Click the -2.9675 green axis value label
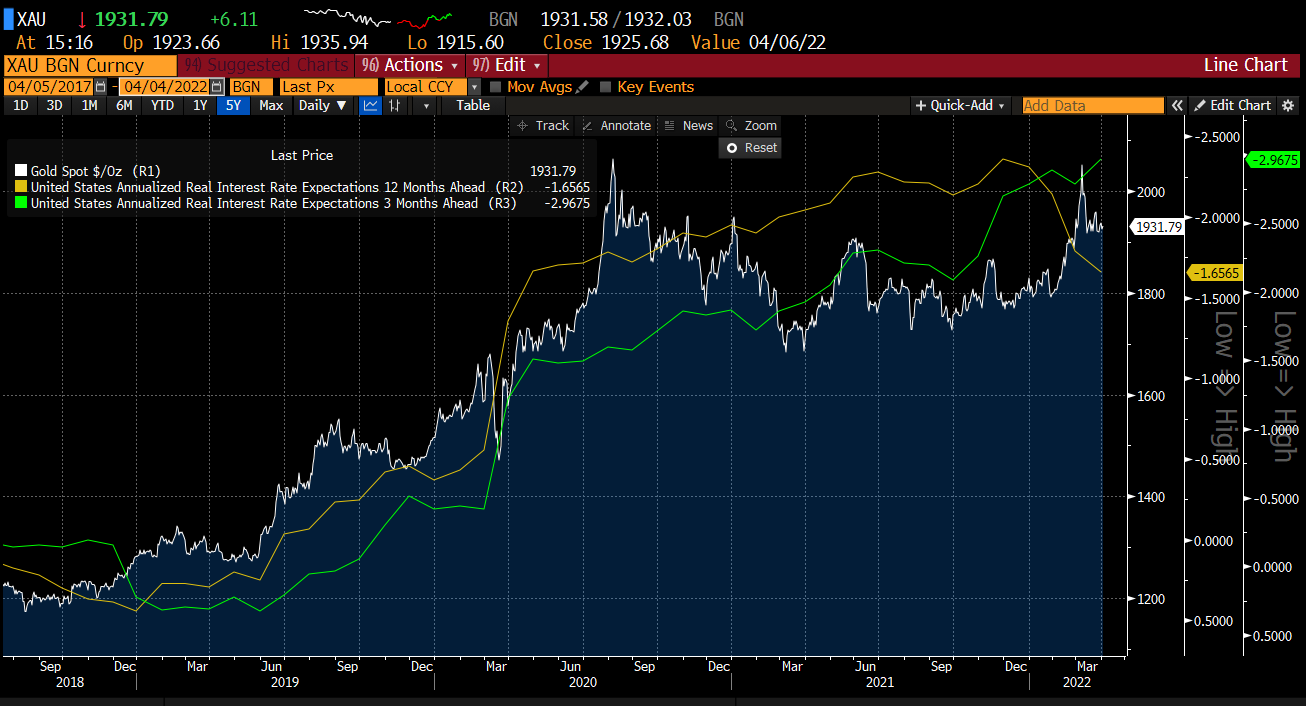The image size is (1306, 706). click(x=1271, y=159)
